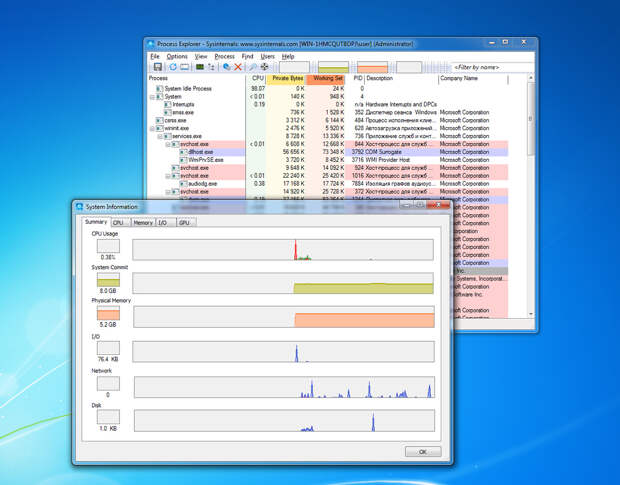Sort by the CPU column header
This screenshot has height=485, width=620.
(256, 78)
